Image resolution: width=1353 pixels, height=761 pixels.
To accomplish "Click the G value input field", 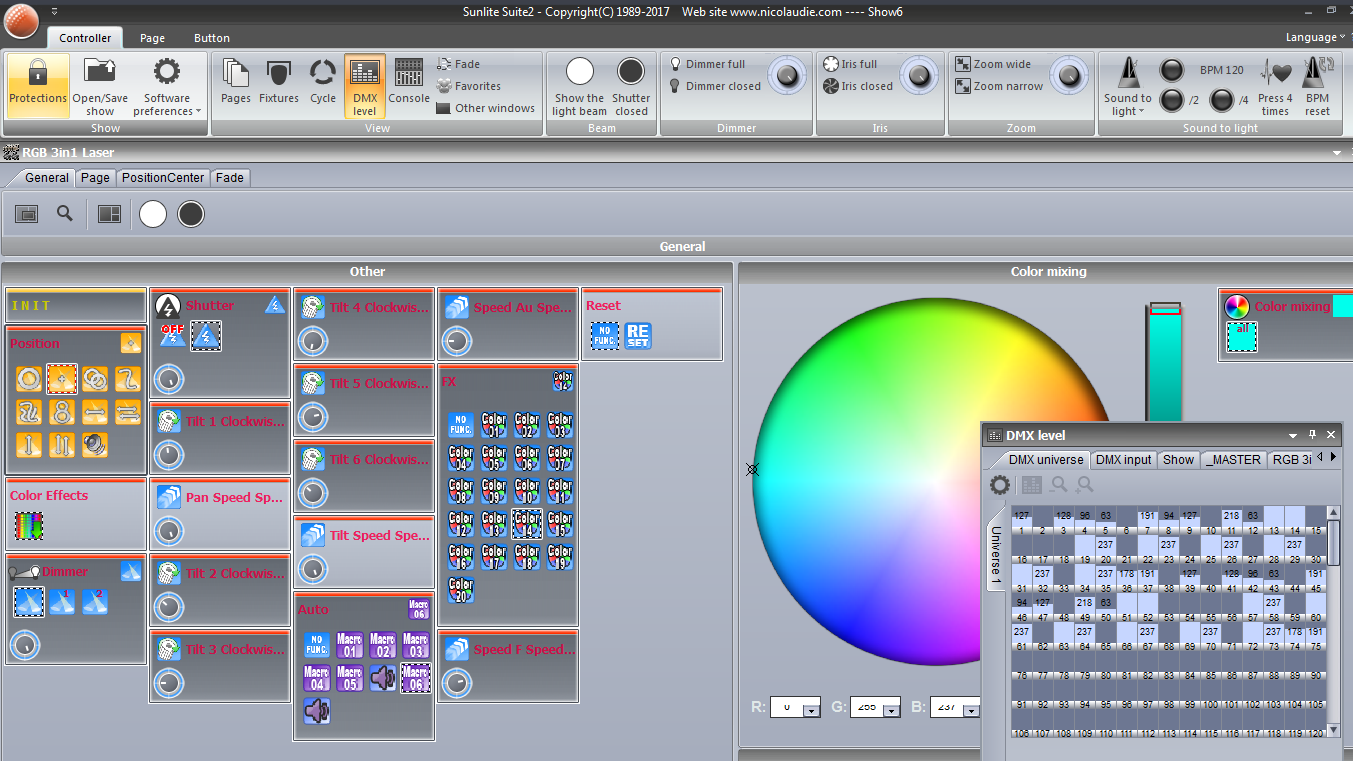I will (x=868, y=707).
